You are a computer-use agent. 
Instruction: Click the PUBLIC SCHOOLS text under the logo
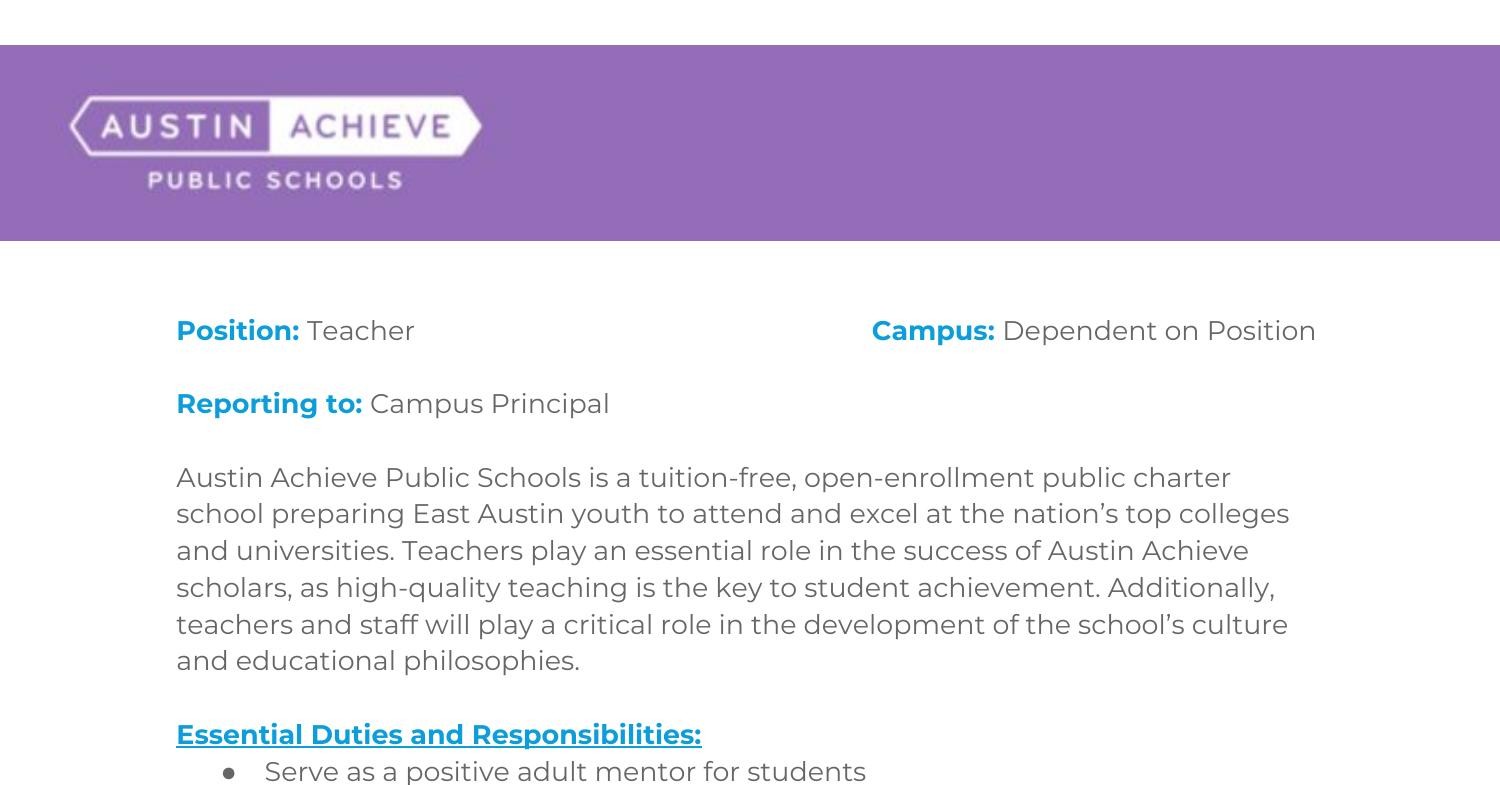(x=275, y=181)
